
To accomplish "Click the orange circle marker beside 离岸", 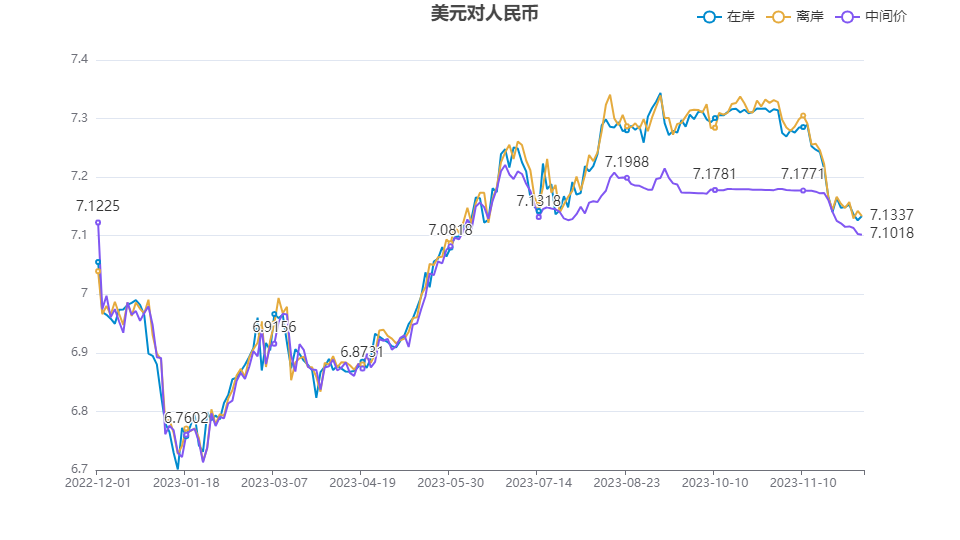I will point(779,17).
